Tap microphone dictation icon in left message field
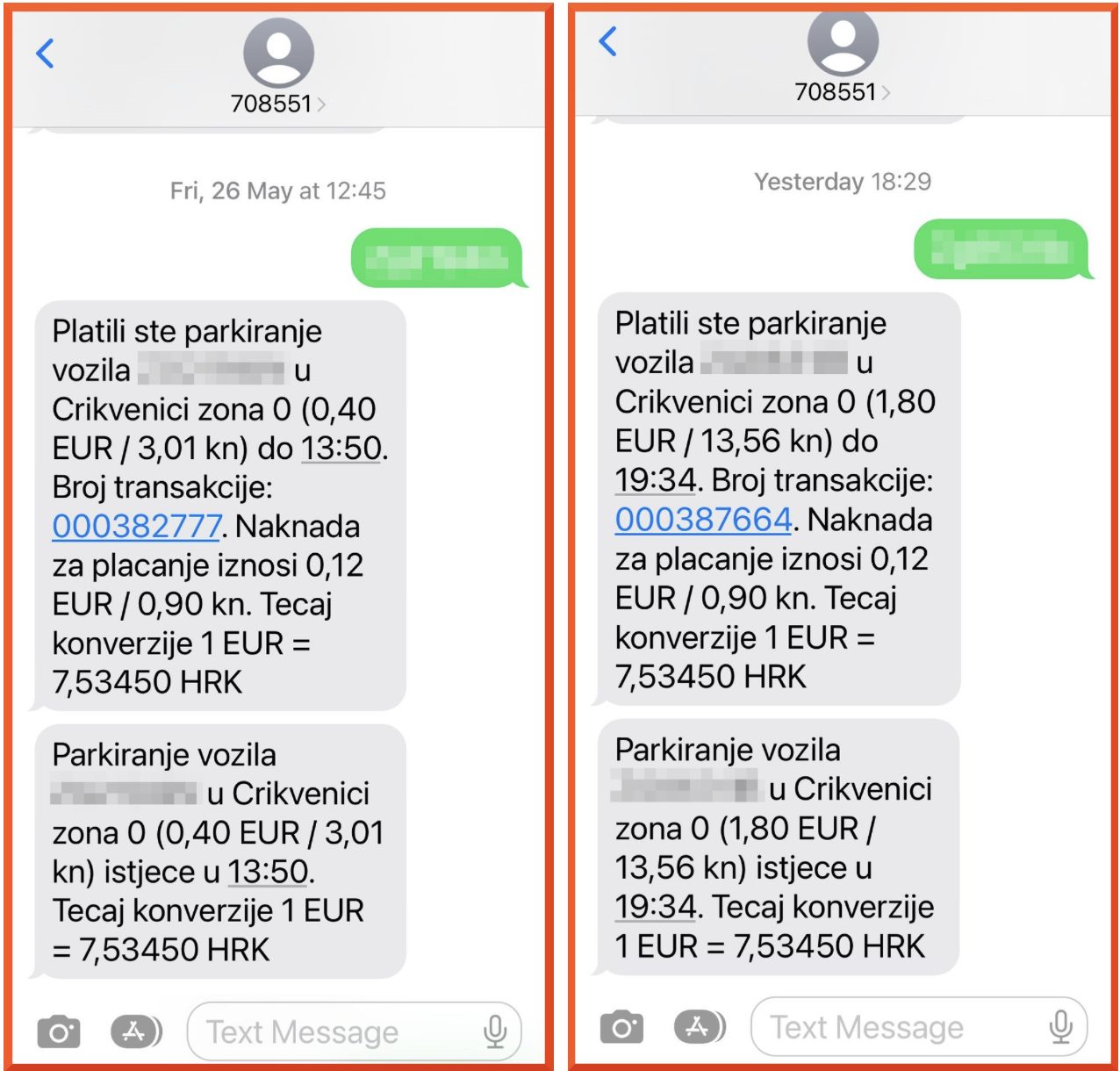 (x=495, y=1031)
